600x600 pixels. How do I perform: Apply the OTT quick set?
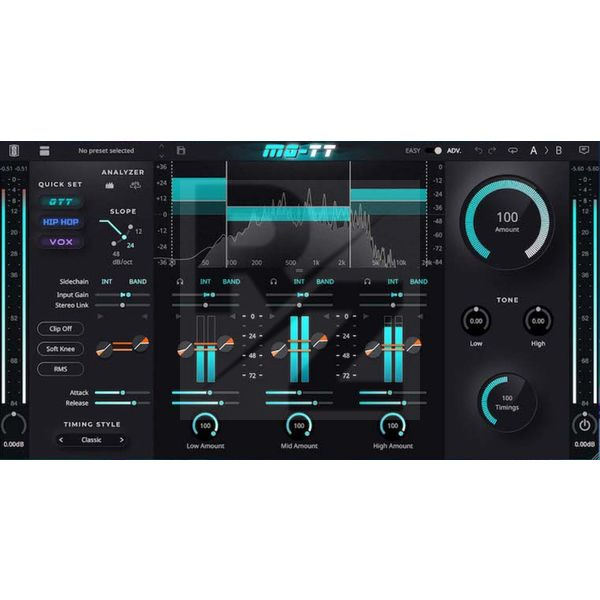click(x=60, y=202)
